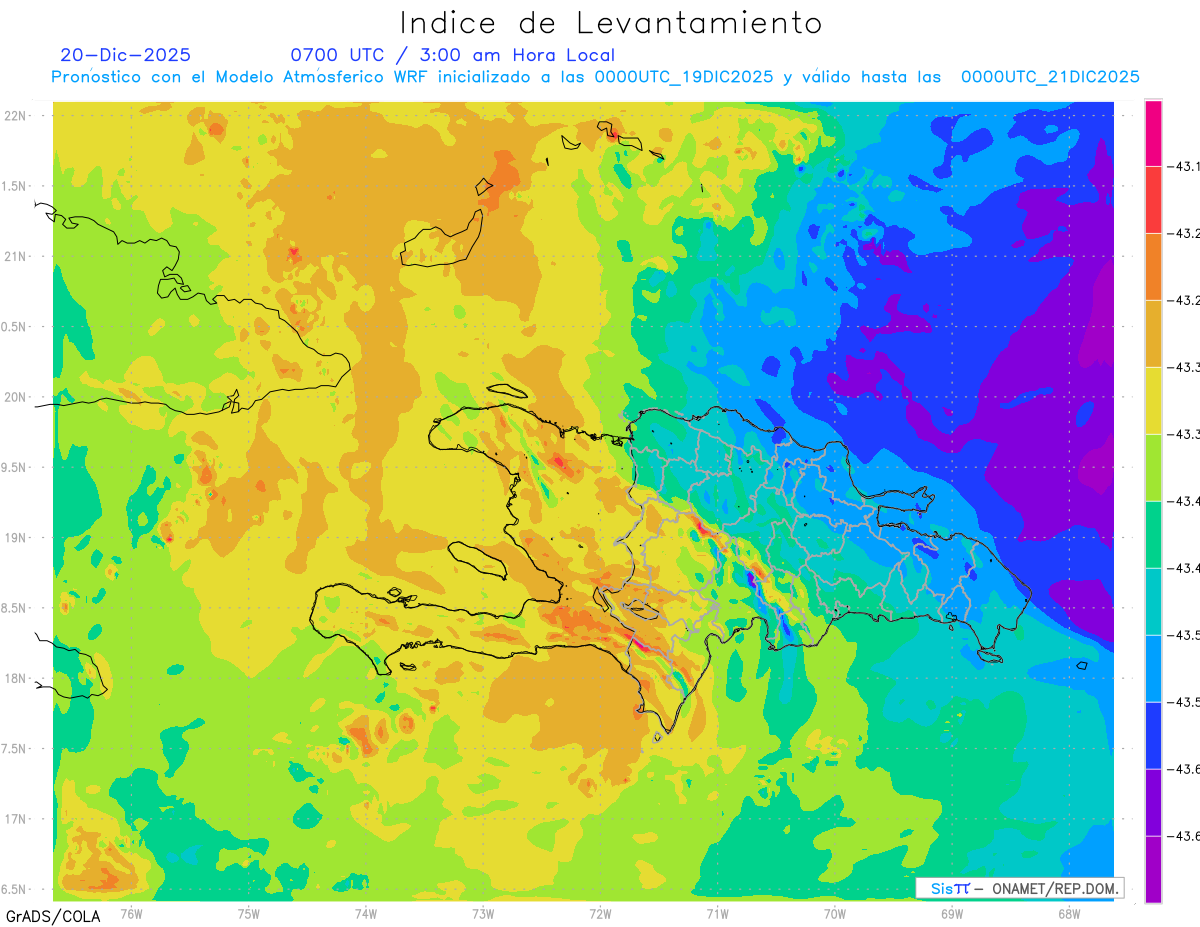This screenshot has width=1200, height=927.
Task: Click the '22N' latitude label
Action: click(x=17, y=116)
